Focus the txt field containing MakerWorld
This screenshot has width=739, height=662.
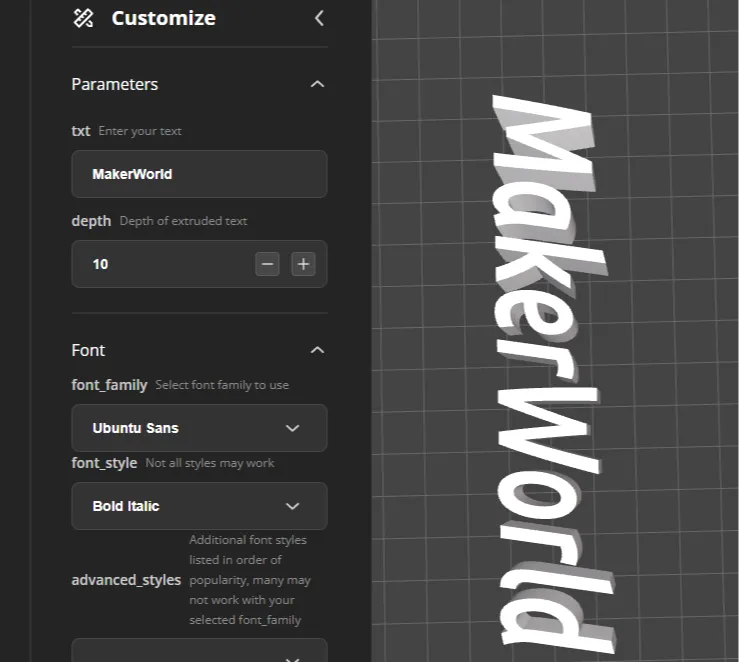click(x=199, y=174)
